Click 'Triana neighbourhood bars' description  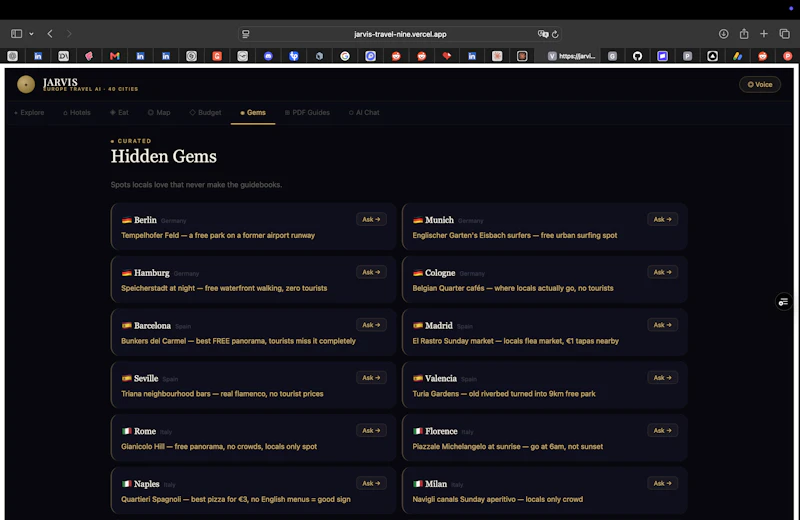pos(222,394)
